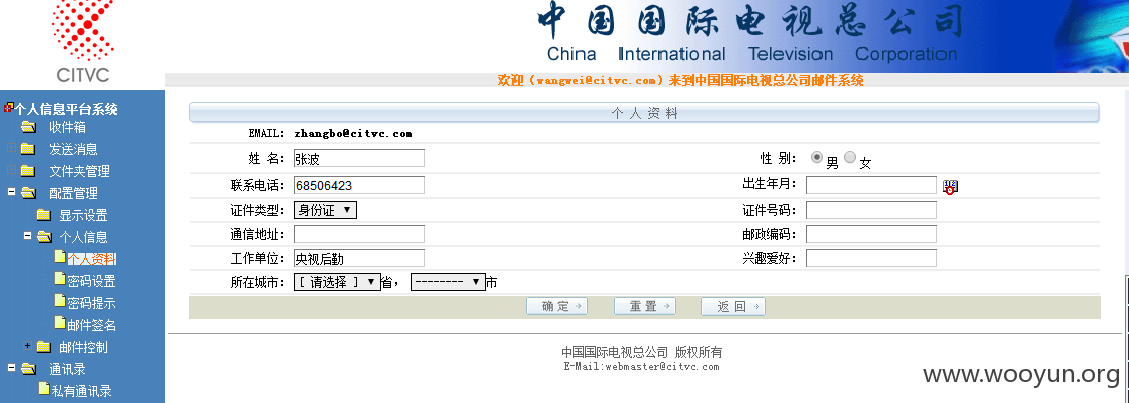Click the 显示设置 folder icon
Image resolution: width=1129 pixels, height=403 pixels.
pos(44,214)
